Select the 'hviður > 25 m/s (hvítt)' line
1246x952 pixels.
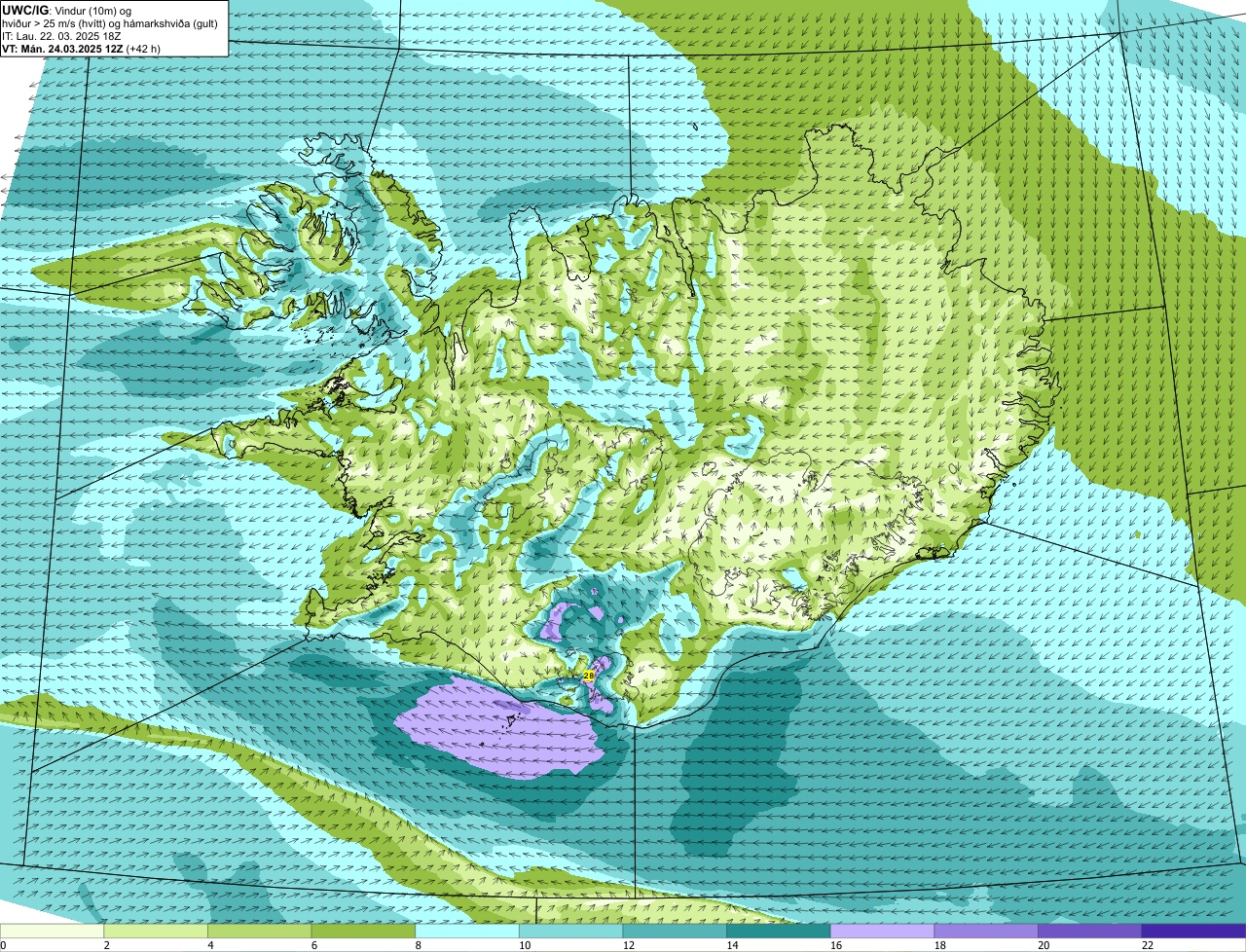tap(110, 22)
